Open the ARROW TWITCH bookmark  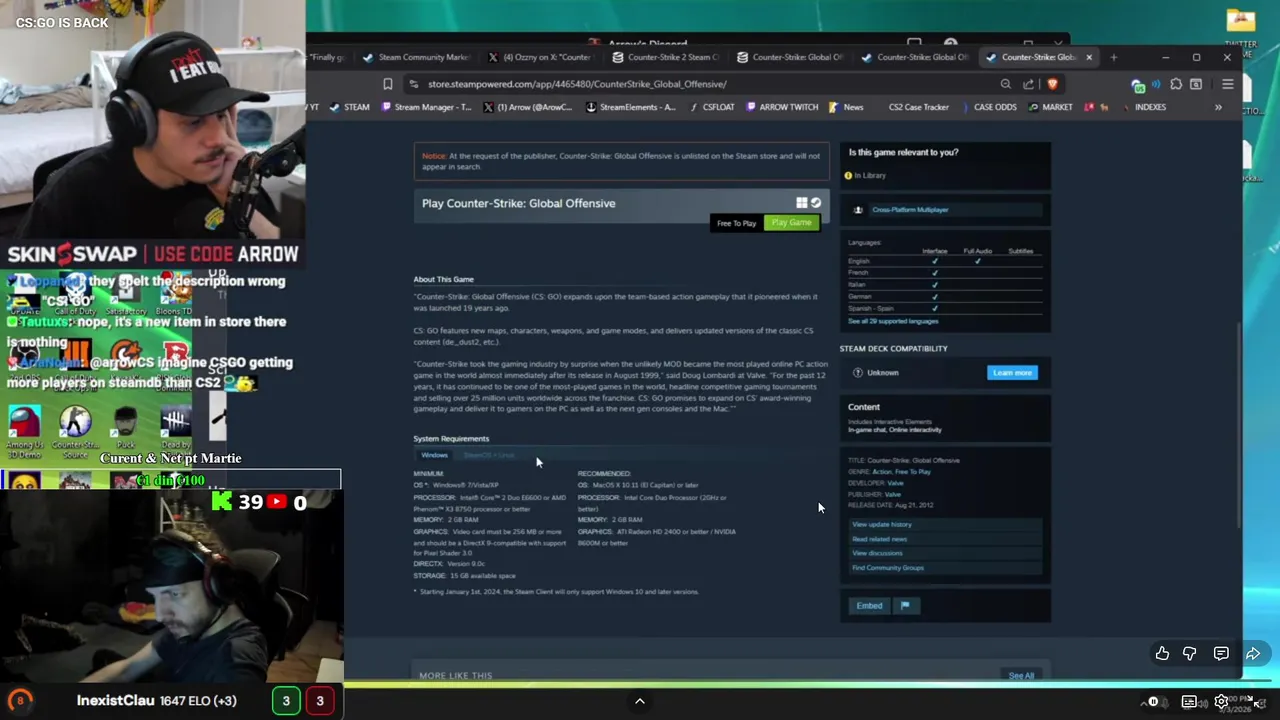[781, 107]
